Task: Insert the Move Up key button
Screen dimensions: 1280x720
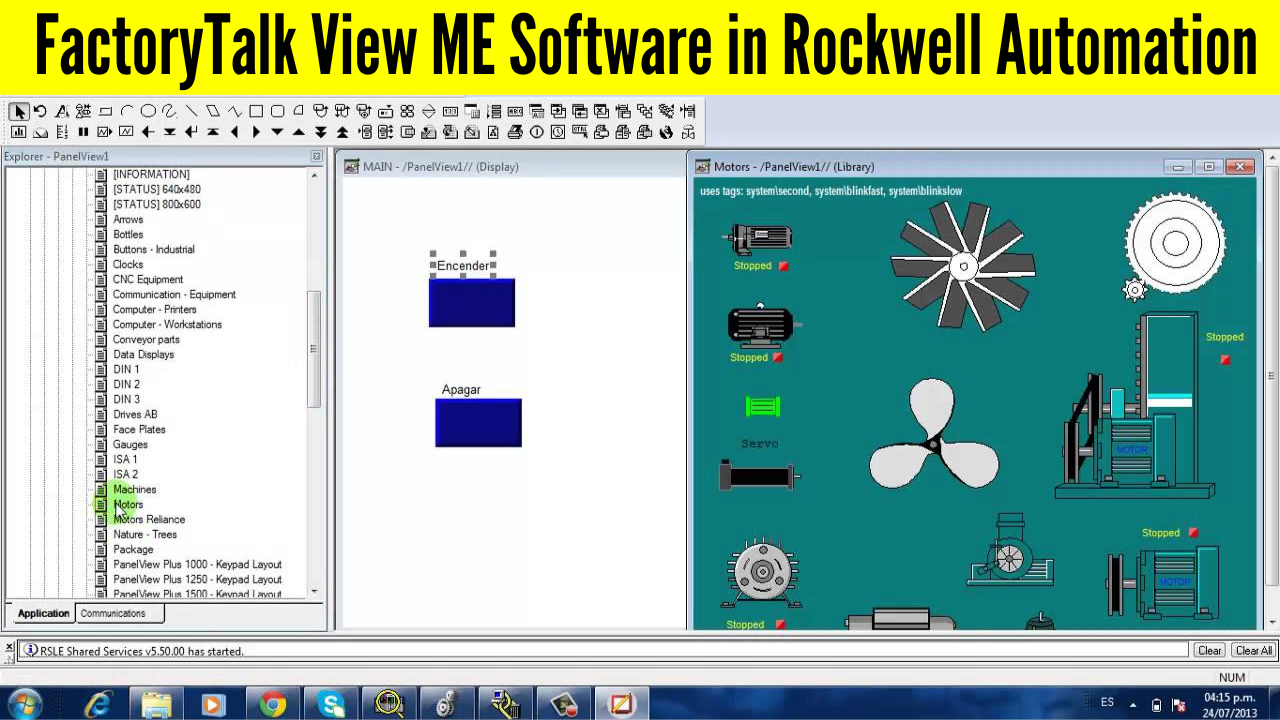Action: [299, 132]
